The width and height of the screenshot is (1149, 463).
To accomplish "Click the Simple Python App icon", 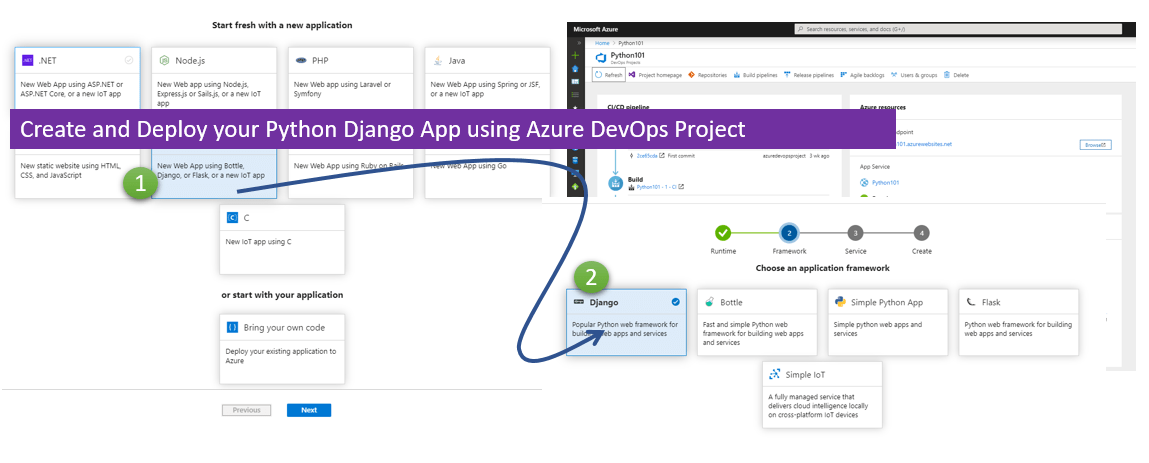I will pyautogui.click(x=840, y=302).
